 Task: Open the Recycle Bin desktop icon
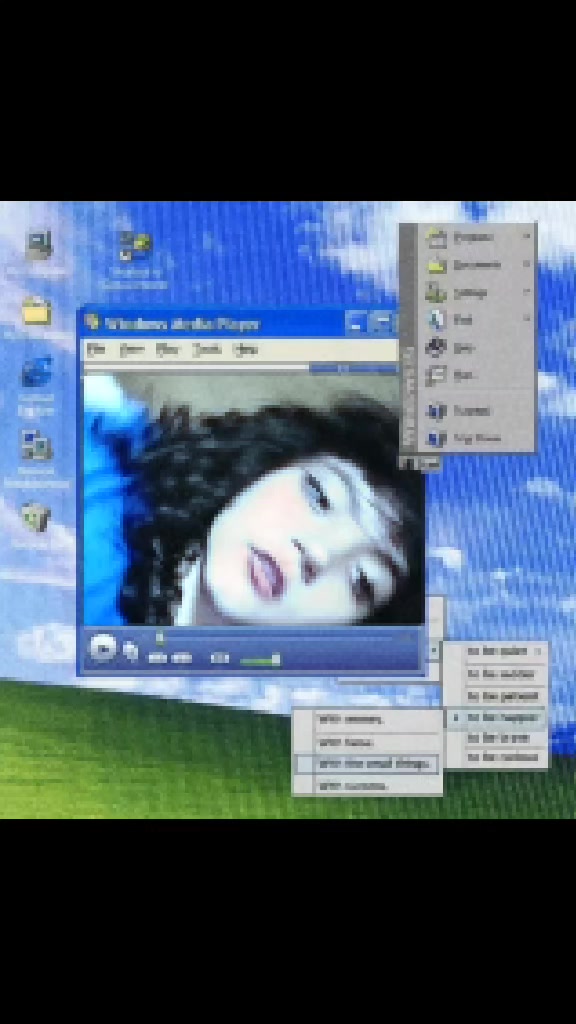pos(36,517)
